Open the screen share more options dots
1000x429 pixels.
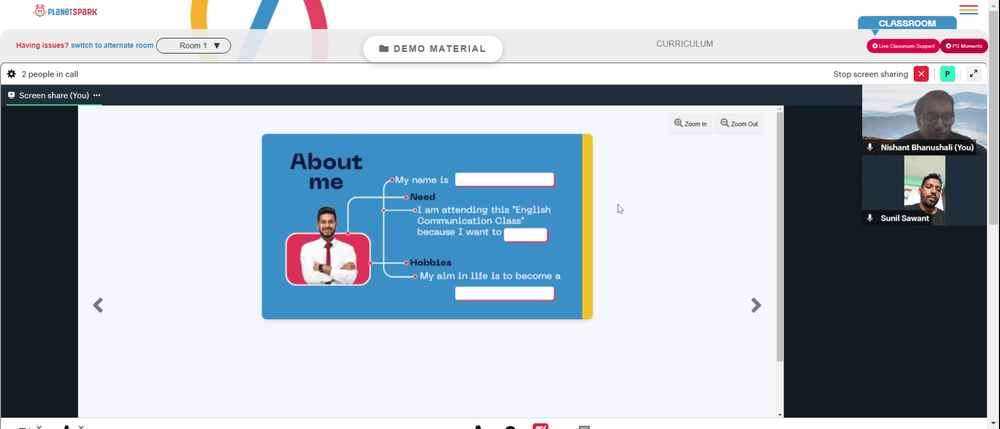click(96, 95)
